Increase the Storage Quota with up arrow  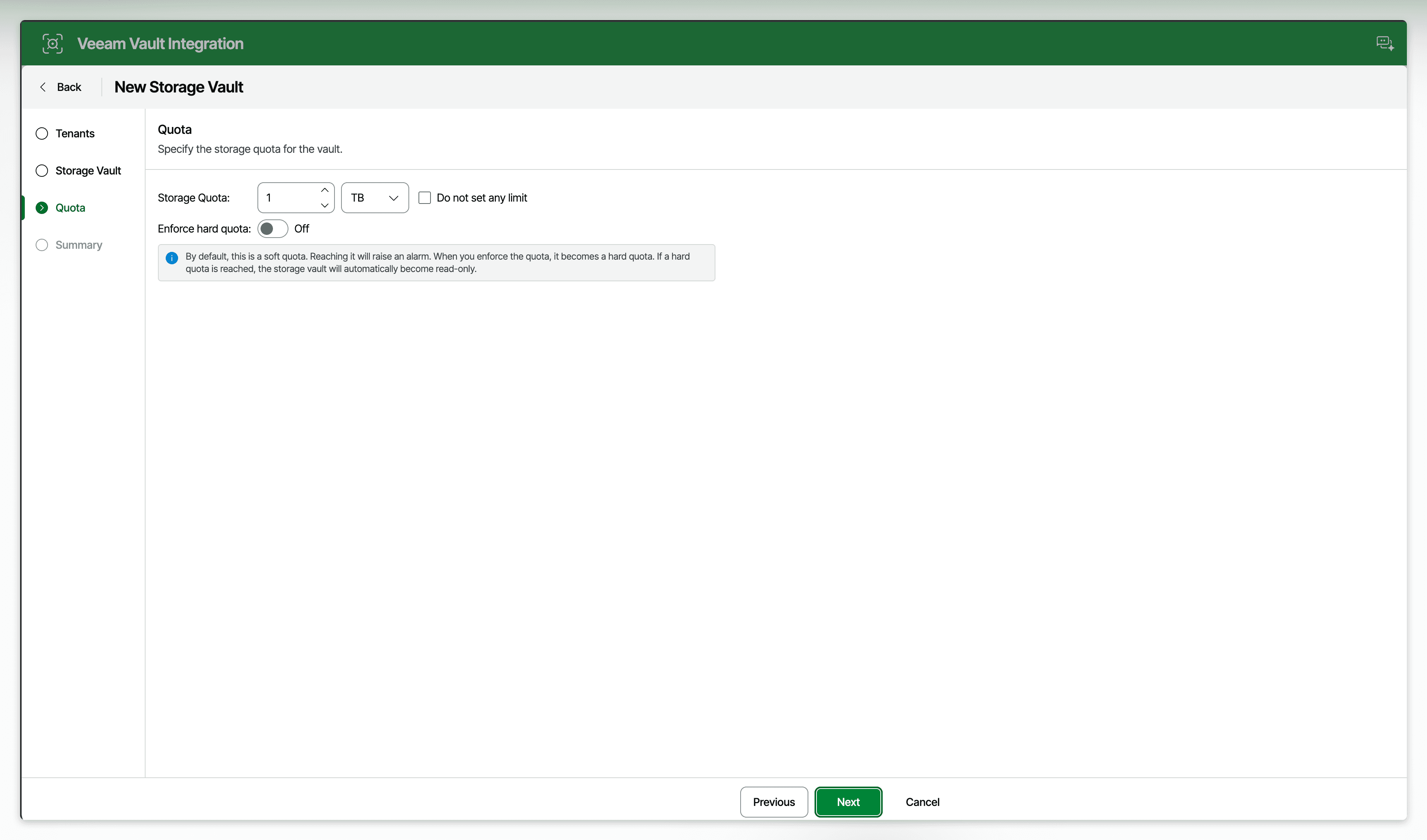(324, 190)
